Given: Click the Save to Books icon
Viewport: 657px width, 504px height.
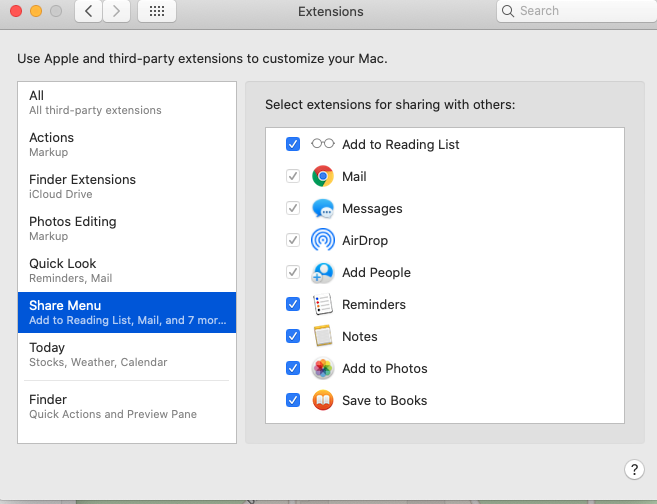Looking at the screenshot, I should [x=323, y=400].
